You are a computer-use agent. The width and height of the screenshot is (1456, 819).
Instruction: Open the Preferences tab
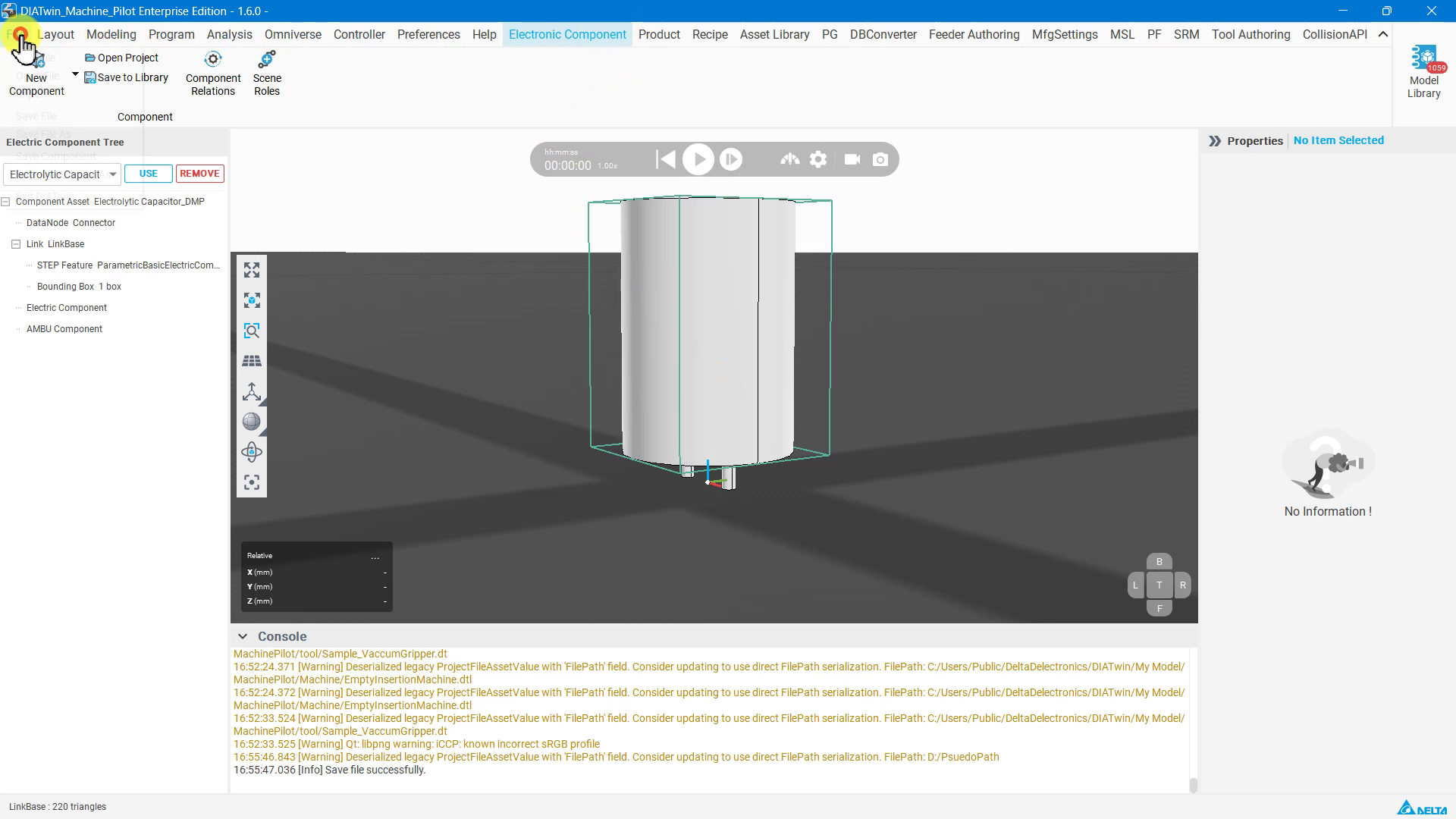point(428,34)
